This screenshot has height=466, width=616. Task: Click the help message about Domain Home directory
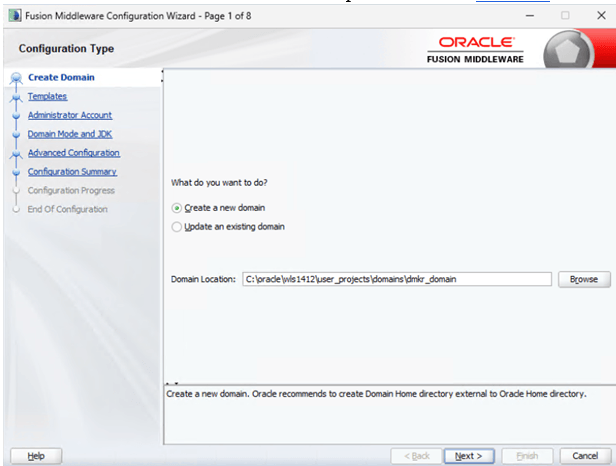click(376, 394)
